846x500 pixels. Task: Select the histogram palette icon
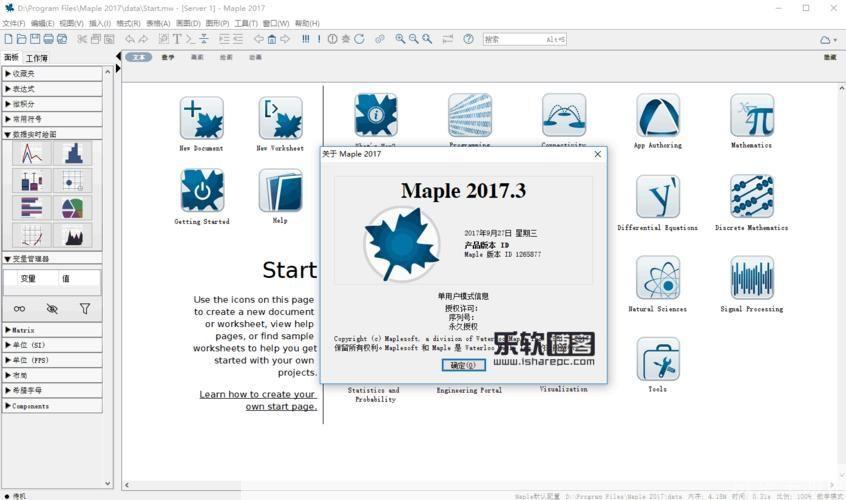[x=73, y=153]
